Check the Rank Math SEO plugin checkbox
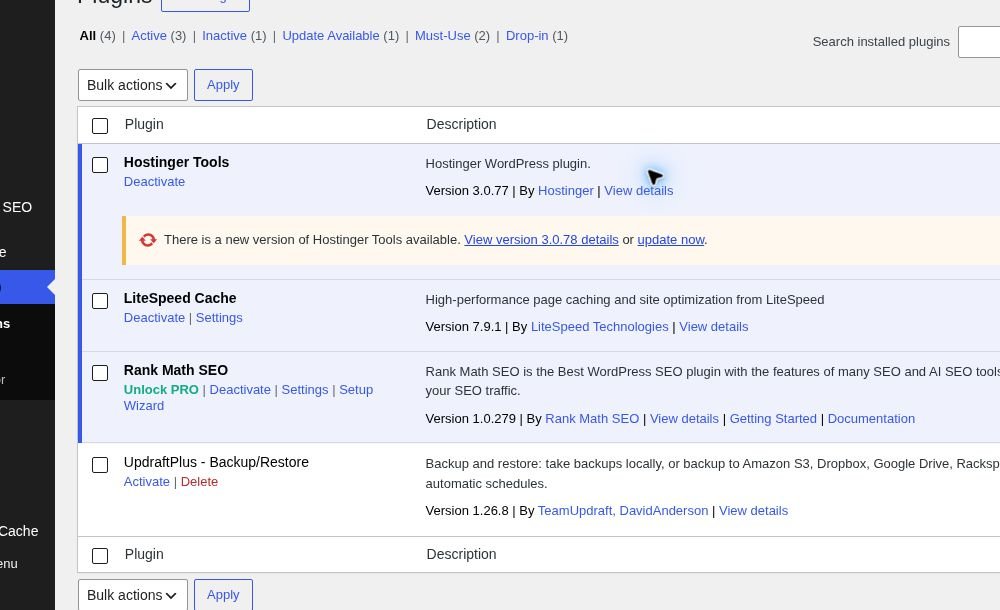This screenshot has height=610, width=1000. [100, 373]
